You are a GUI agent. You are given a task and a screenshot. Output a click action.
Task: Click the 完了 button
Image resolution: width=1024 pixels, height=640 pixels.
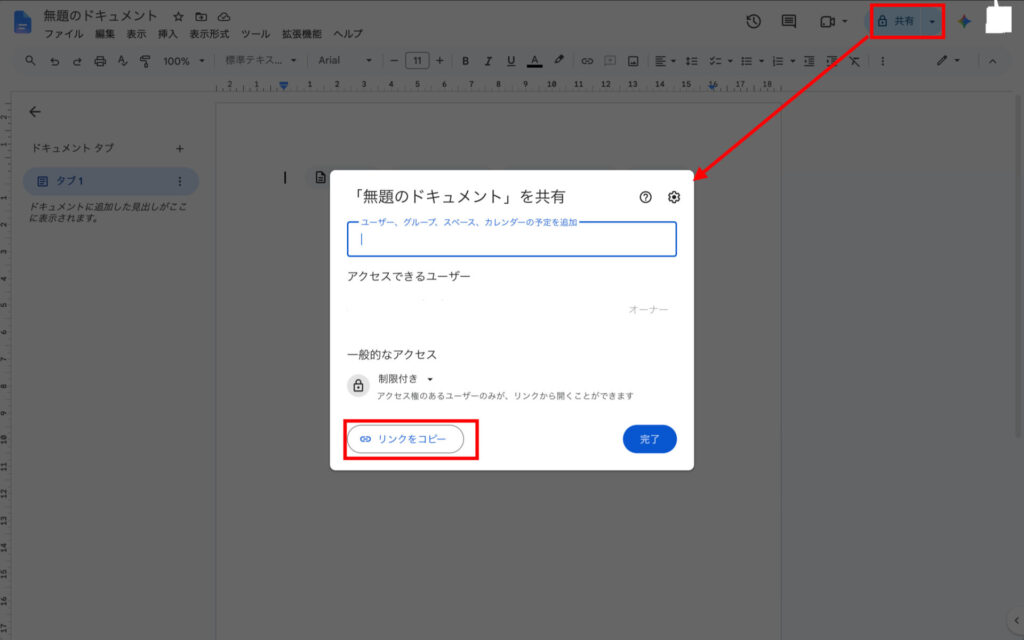click(649, 439)
